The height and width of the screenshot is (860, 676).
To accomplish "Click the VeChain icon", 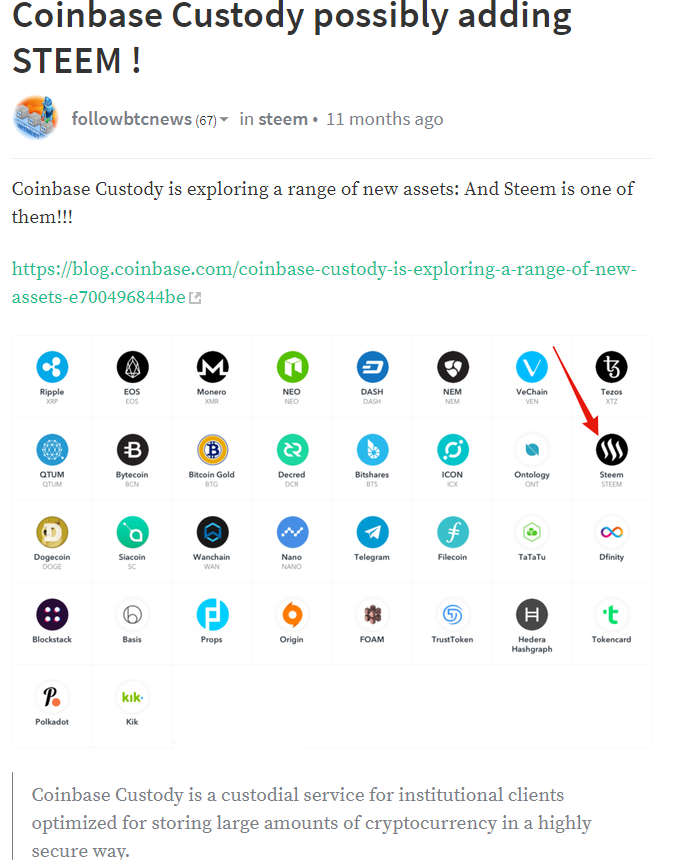I will tap(532, 367).
